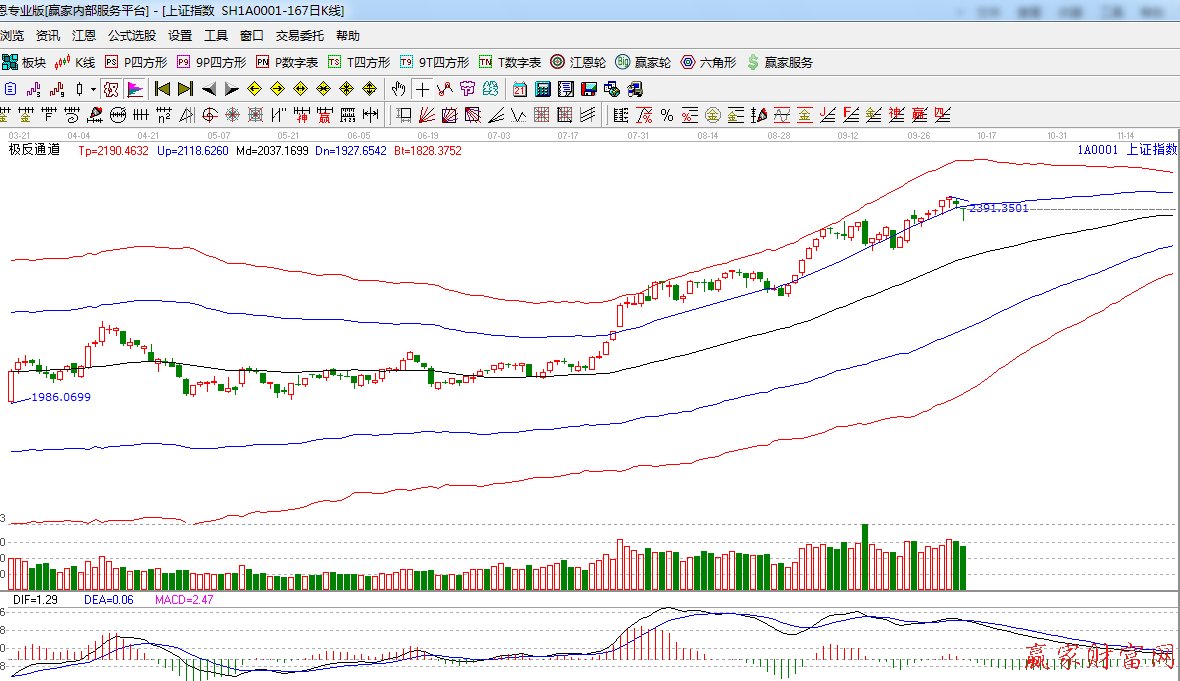The width and height of the screenshot is (1180, 681).
Task: Open candlestick type dropdown arrow
Action: (x=94, y=89)
